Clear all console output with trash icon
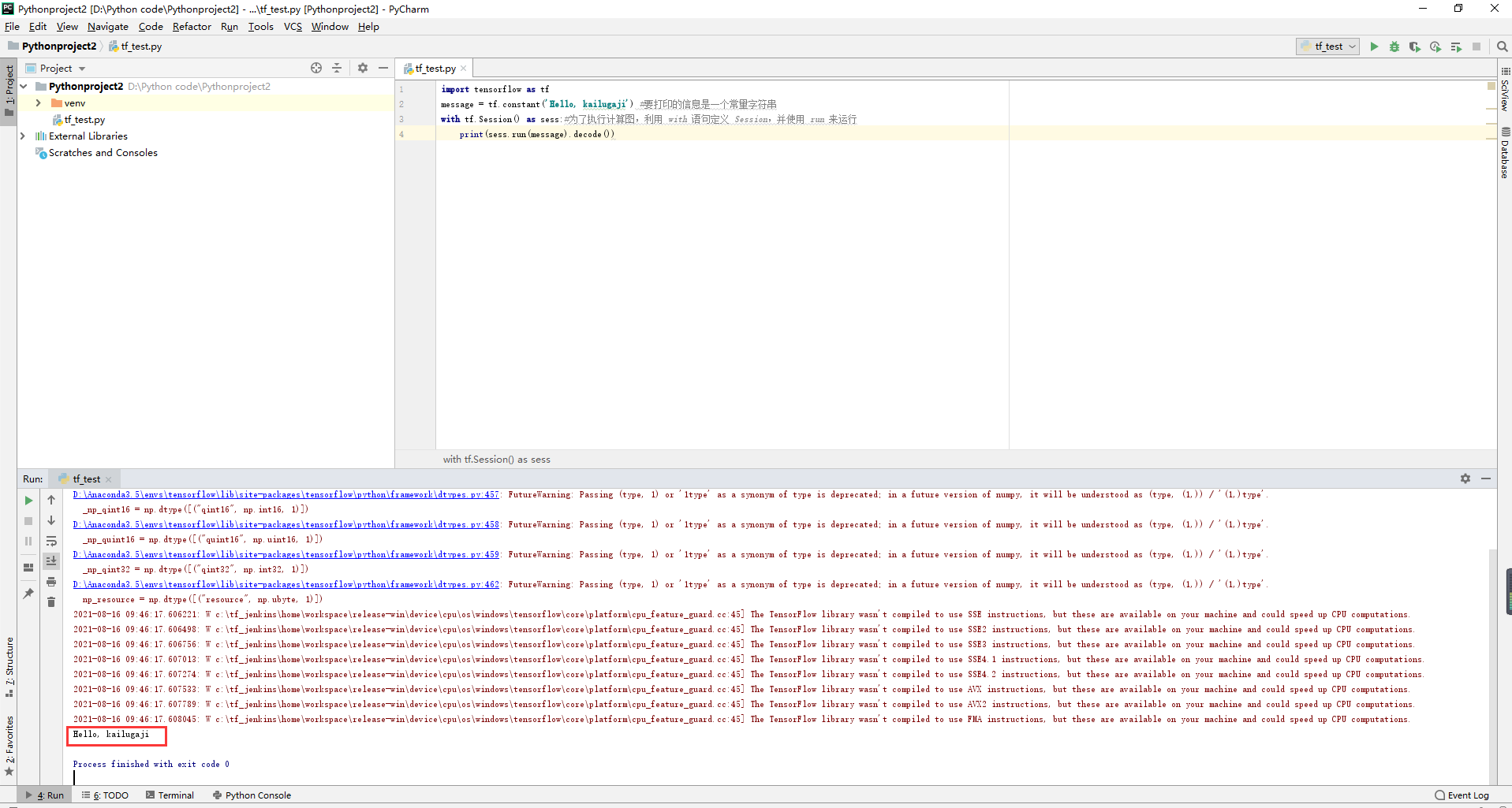This screenshot has width=1512, height=808. [51, 602]
